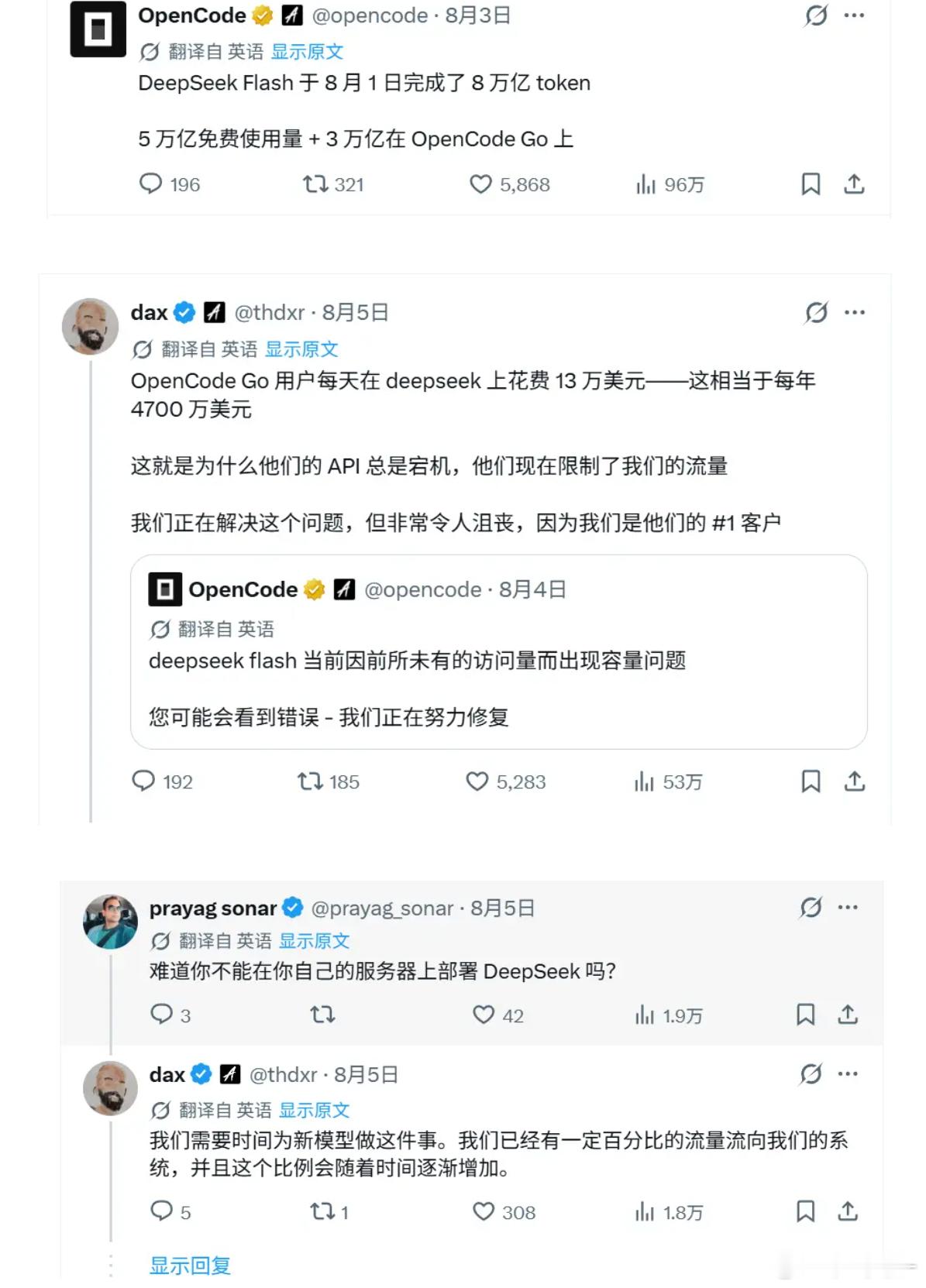This screenshot has height=1288, width=926.
Task: Open the three-dot menu on dax's main tweet
Action: [855, 313]
